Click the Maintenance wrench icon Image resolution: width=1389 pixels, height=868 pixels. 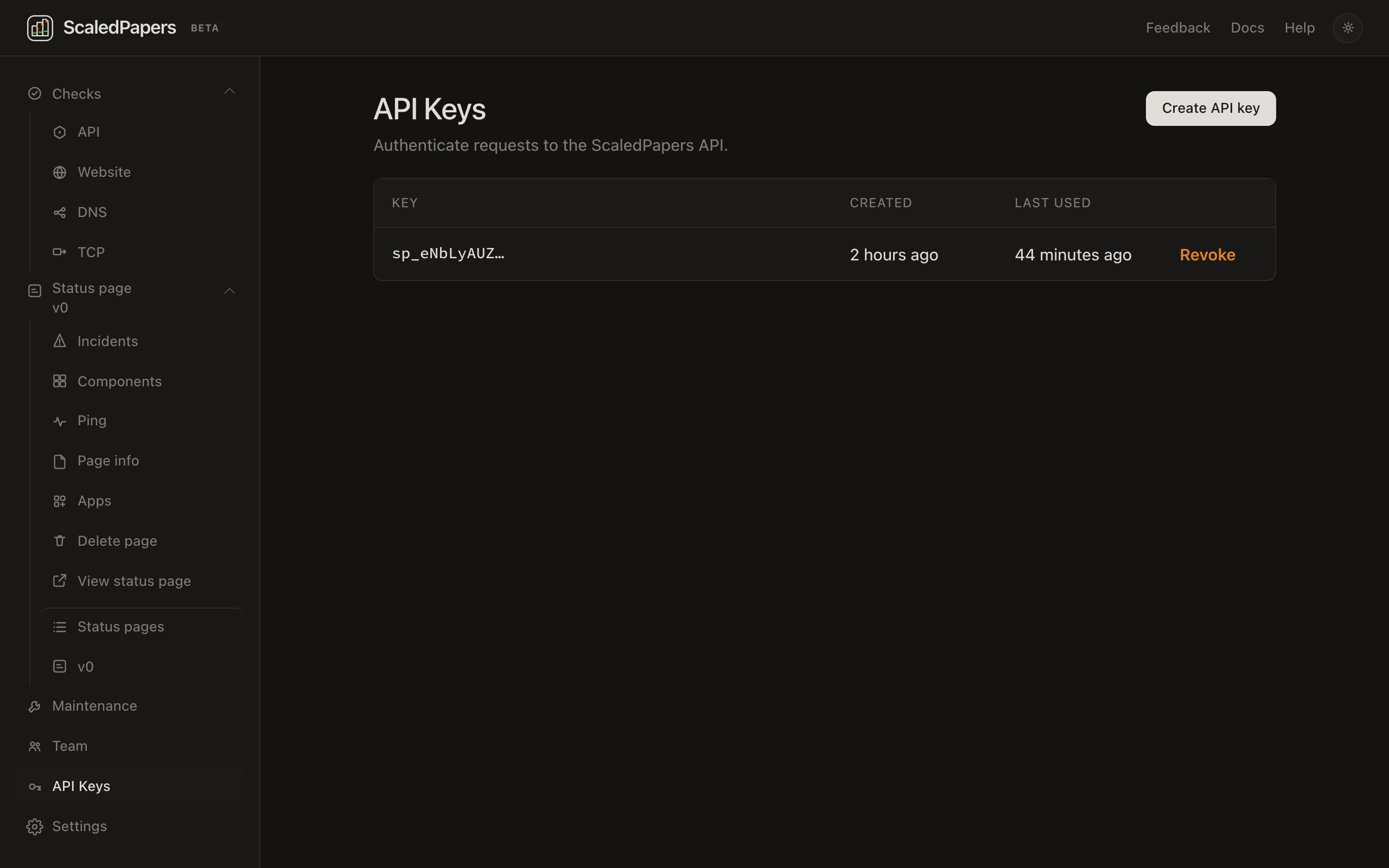[x=34, y=707]
